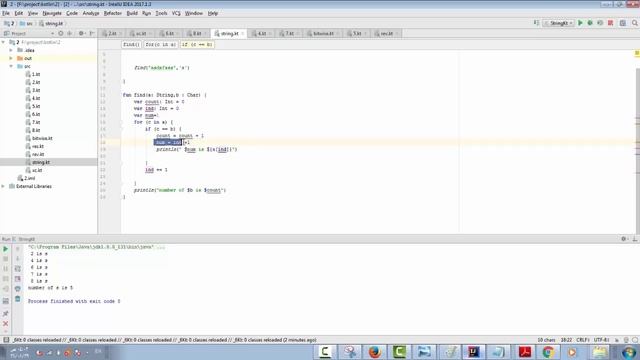
Task: Hide the Project tool window
Action: coord(92,33)
